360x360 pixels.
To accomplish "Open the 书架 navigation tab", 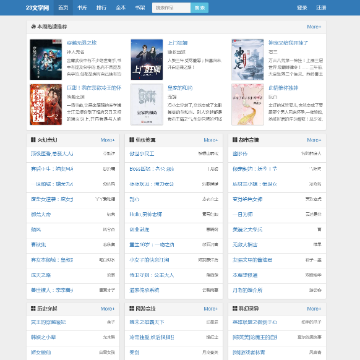I will (140, 8).
